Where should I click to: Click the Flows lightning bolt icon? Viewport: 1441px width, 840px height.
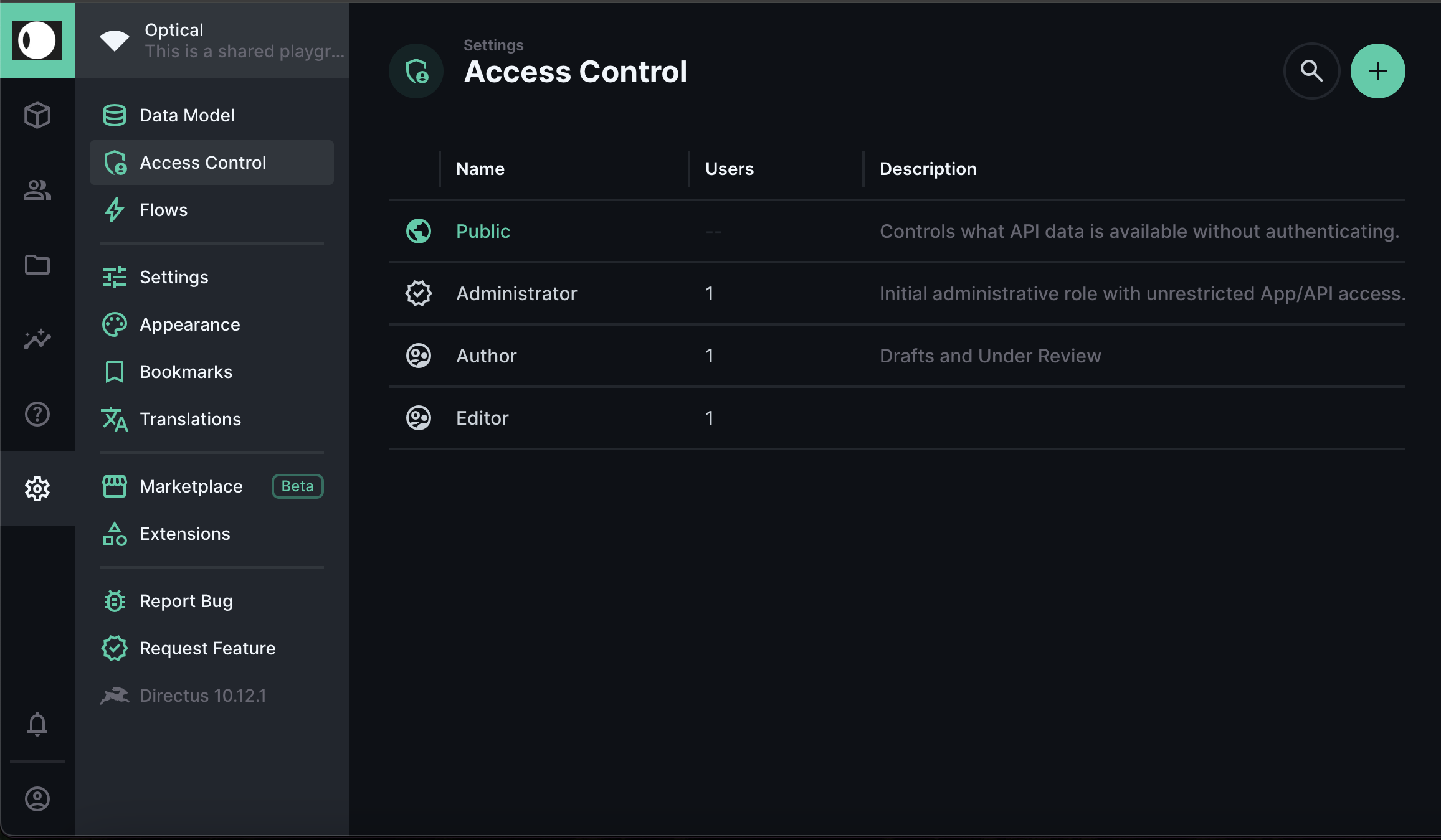(x=115, y=210)
